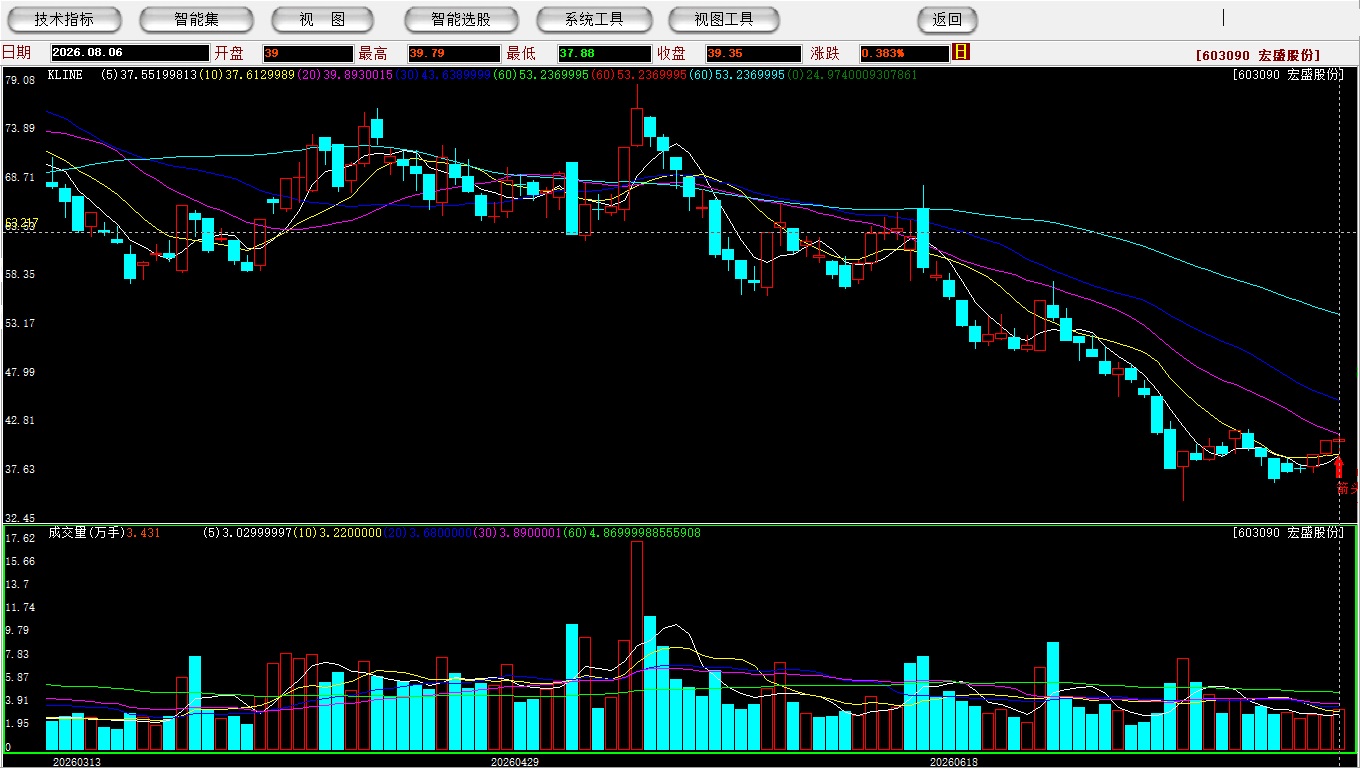The width and height of the screenshot is (1360, 768).
Task: Click the tallest red volume bar
Action: tap(637, 646)
